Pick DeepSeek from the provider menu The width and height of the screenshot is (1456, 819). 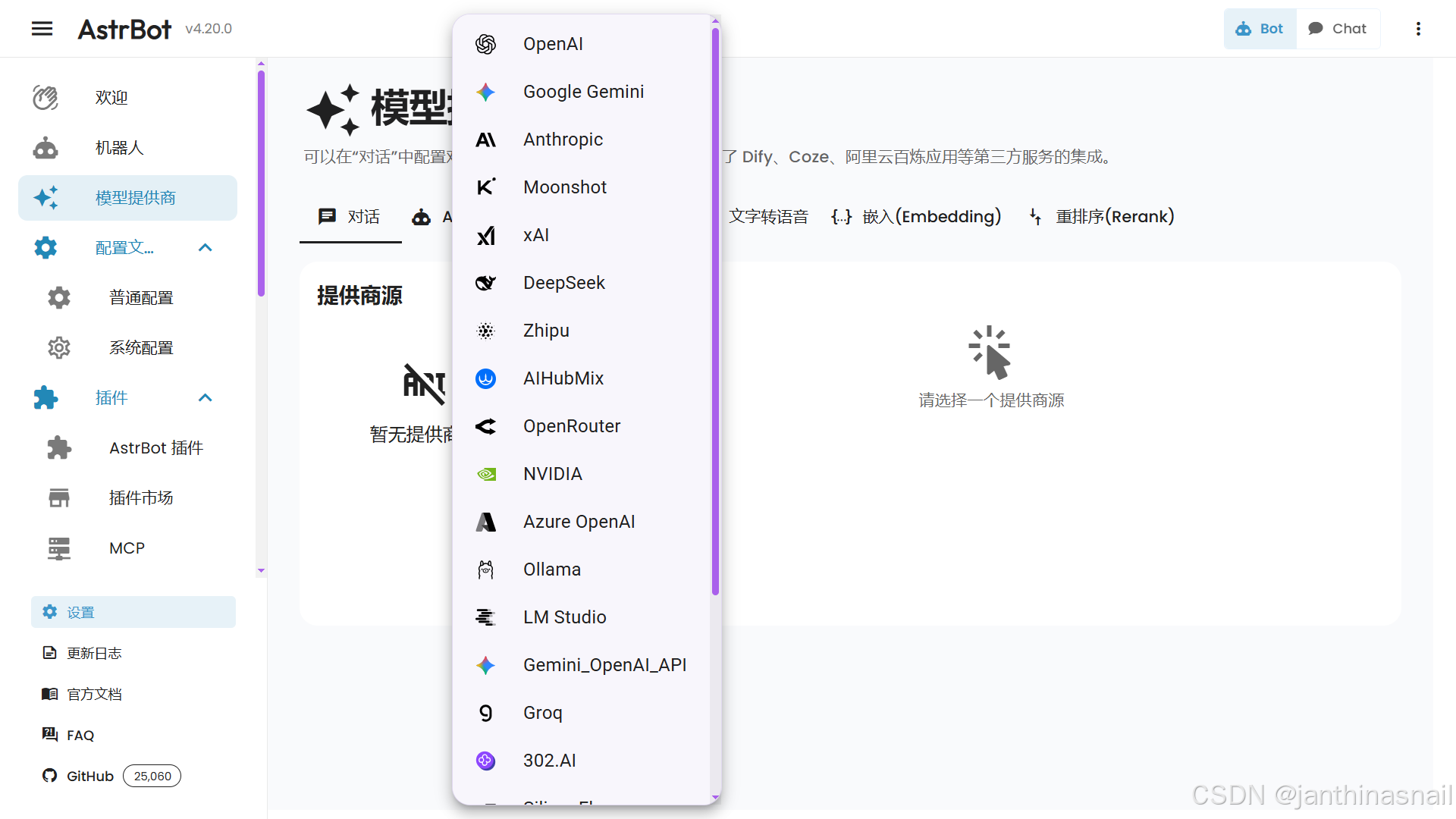581,283
